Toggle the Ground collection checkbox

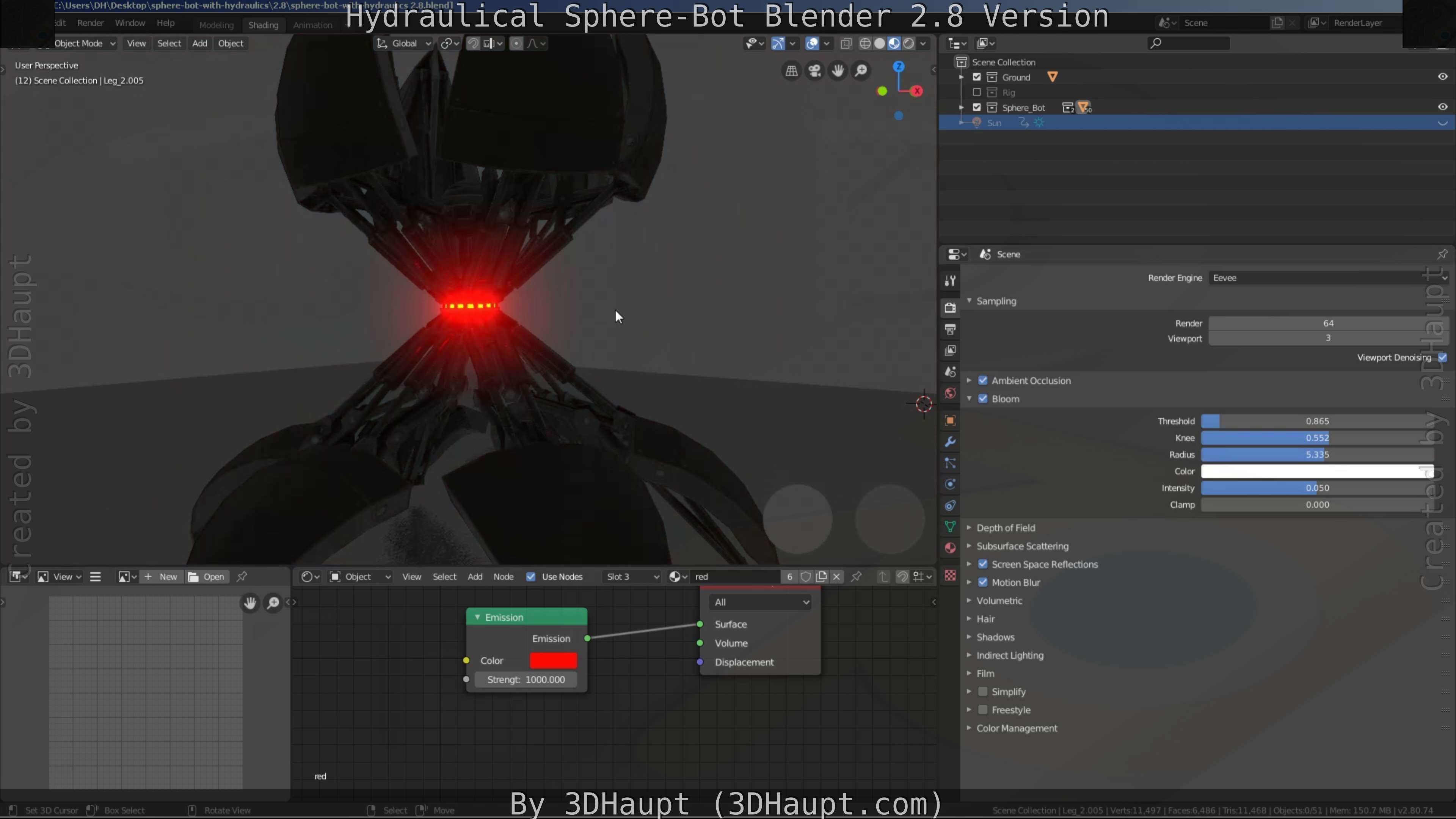[977, 77]
